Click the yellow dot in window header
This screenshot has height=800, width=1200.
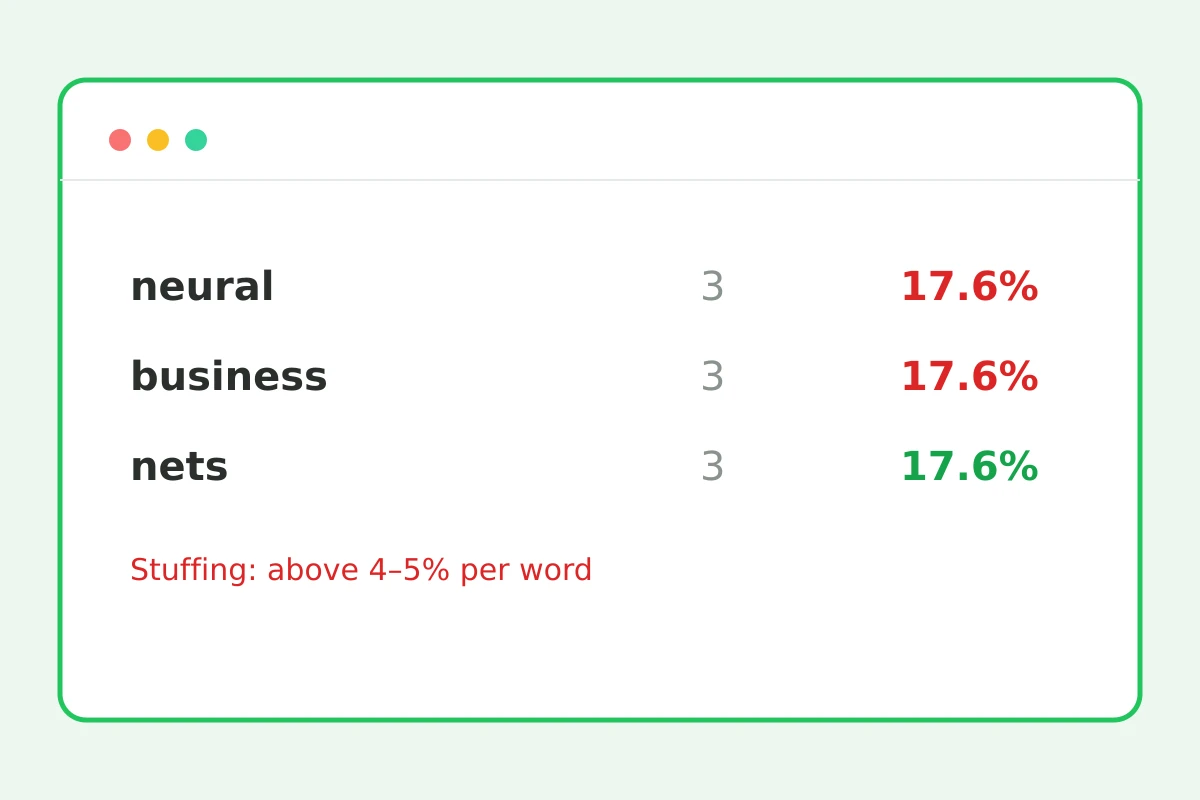tap(158, 140)
